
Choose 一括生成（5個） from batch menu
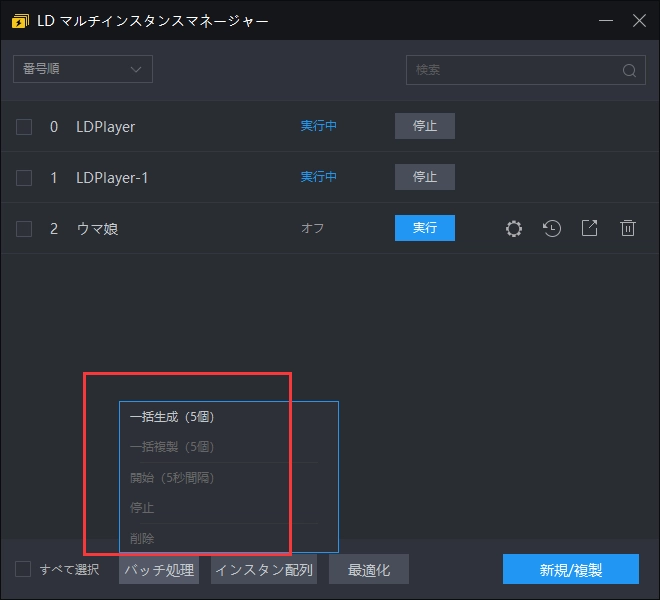[229, 417]
